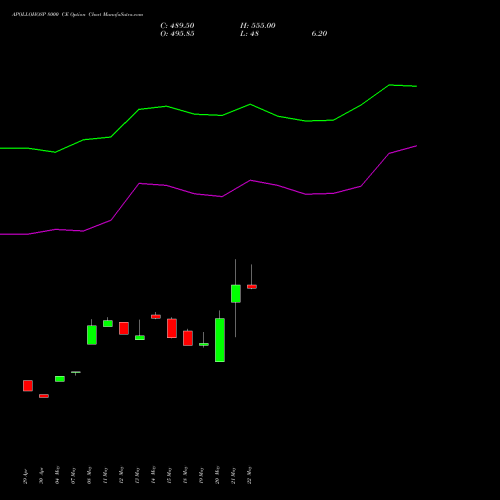This screenshot has width=500, height=500.
Task: Click the red candle for 12 May
Action: coord(124,328)
